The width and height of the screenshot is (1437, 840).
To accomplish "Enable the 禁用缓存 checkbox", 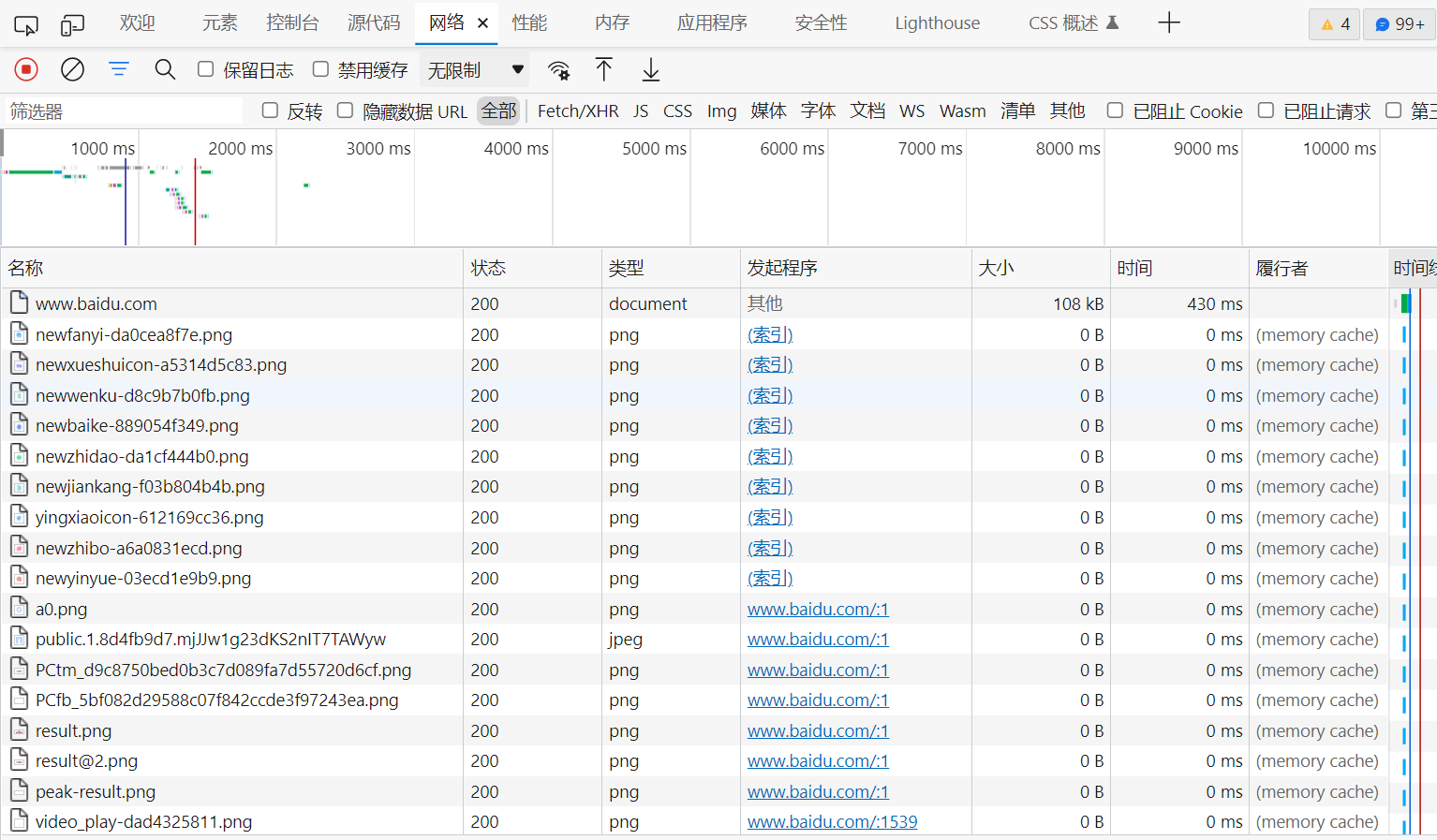I will click(320, 69).
